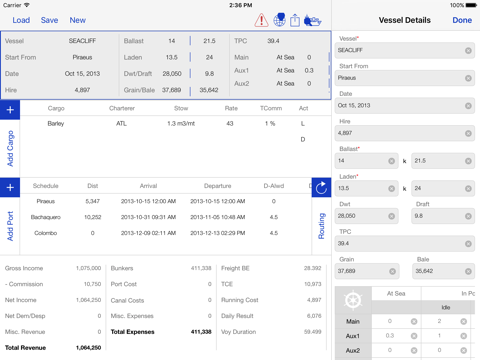Add a new port with plus button

[10, 187]
